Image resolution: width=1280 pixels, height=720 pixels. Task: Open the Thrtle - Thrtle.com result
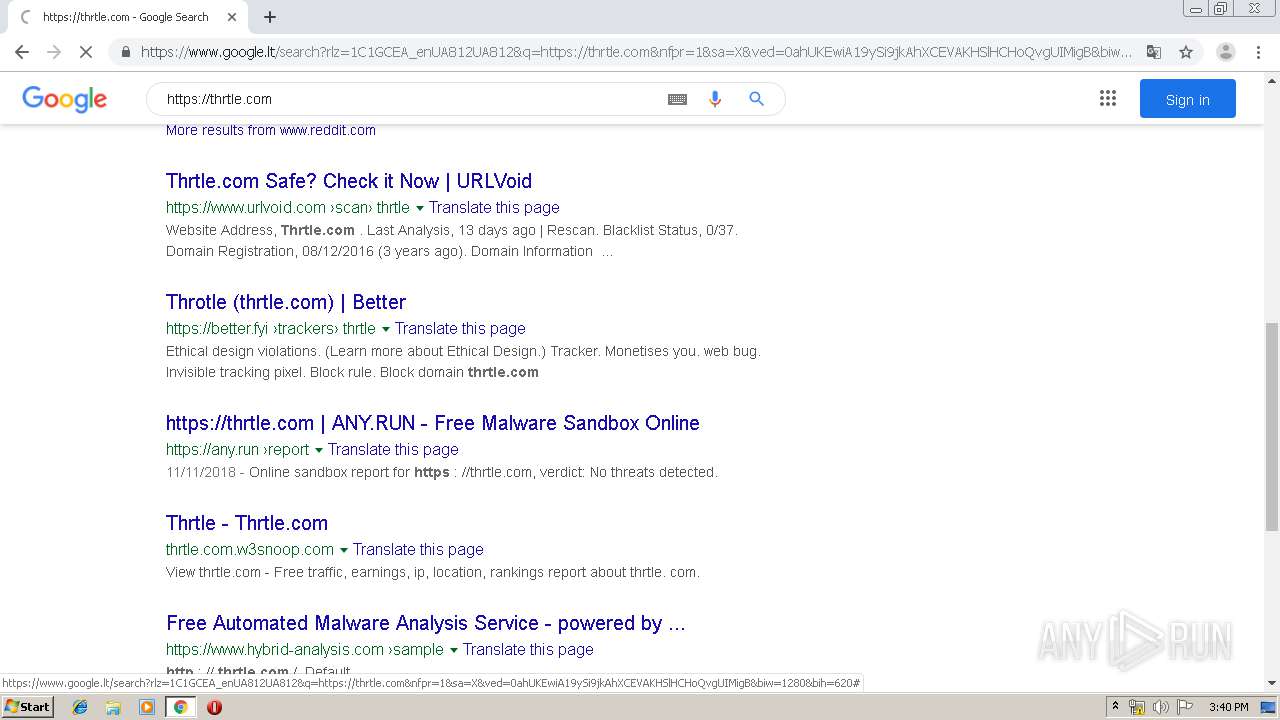[x=247, y=523]
